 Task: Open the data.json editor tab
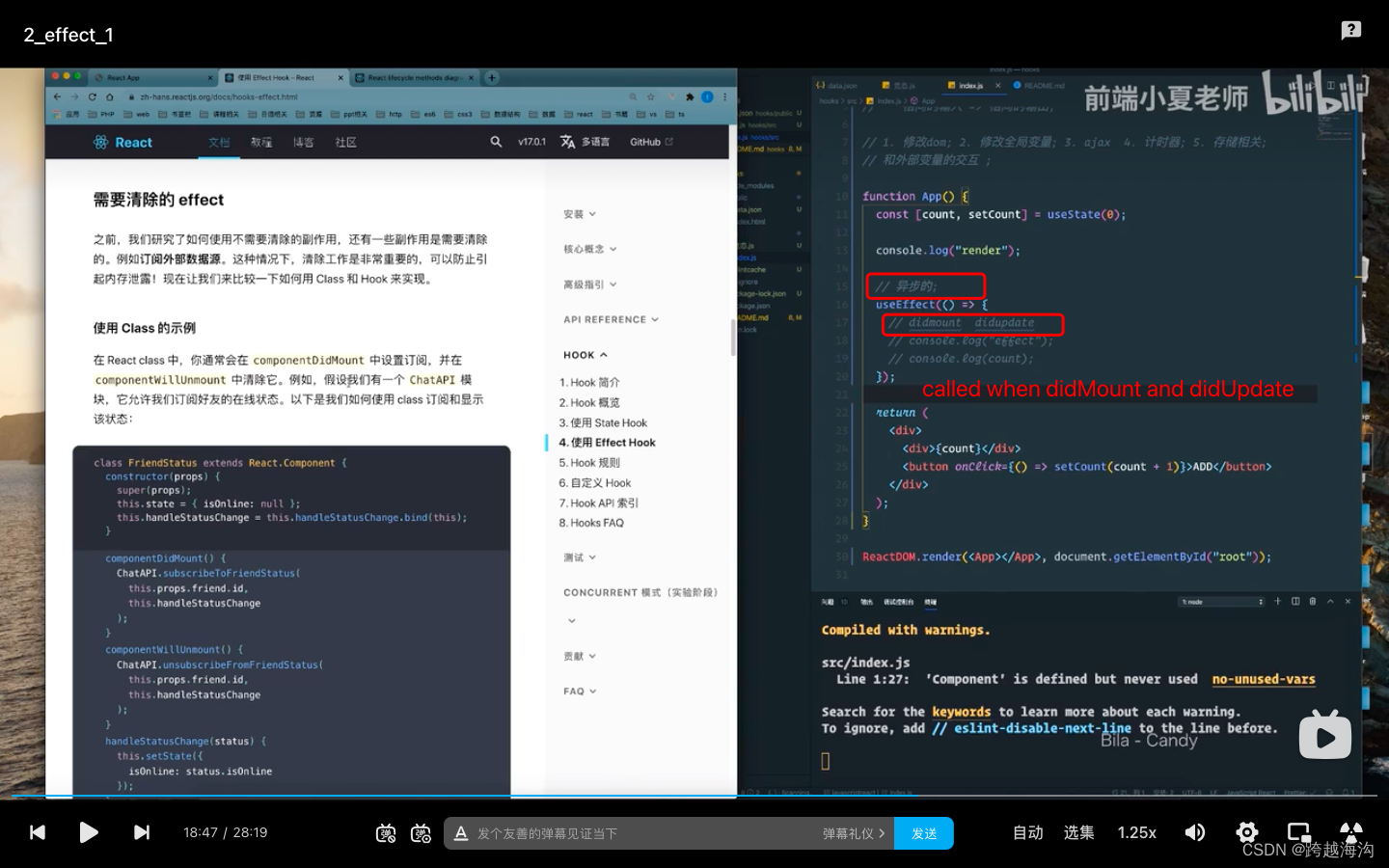tap(836, 86)
